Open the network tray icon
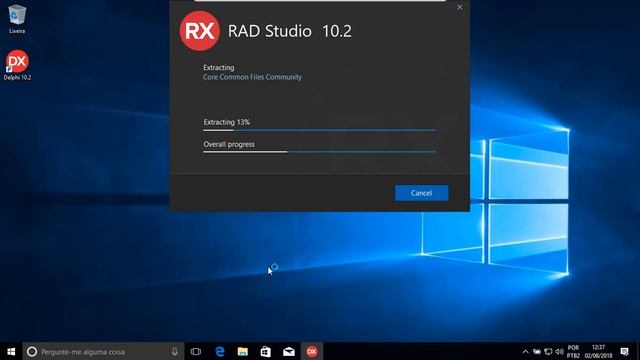 click(548, 351)
